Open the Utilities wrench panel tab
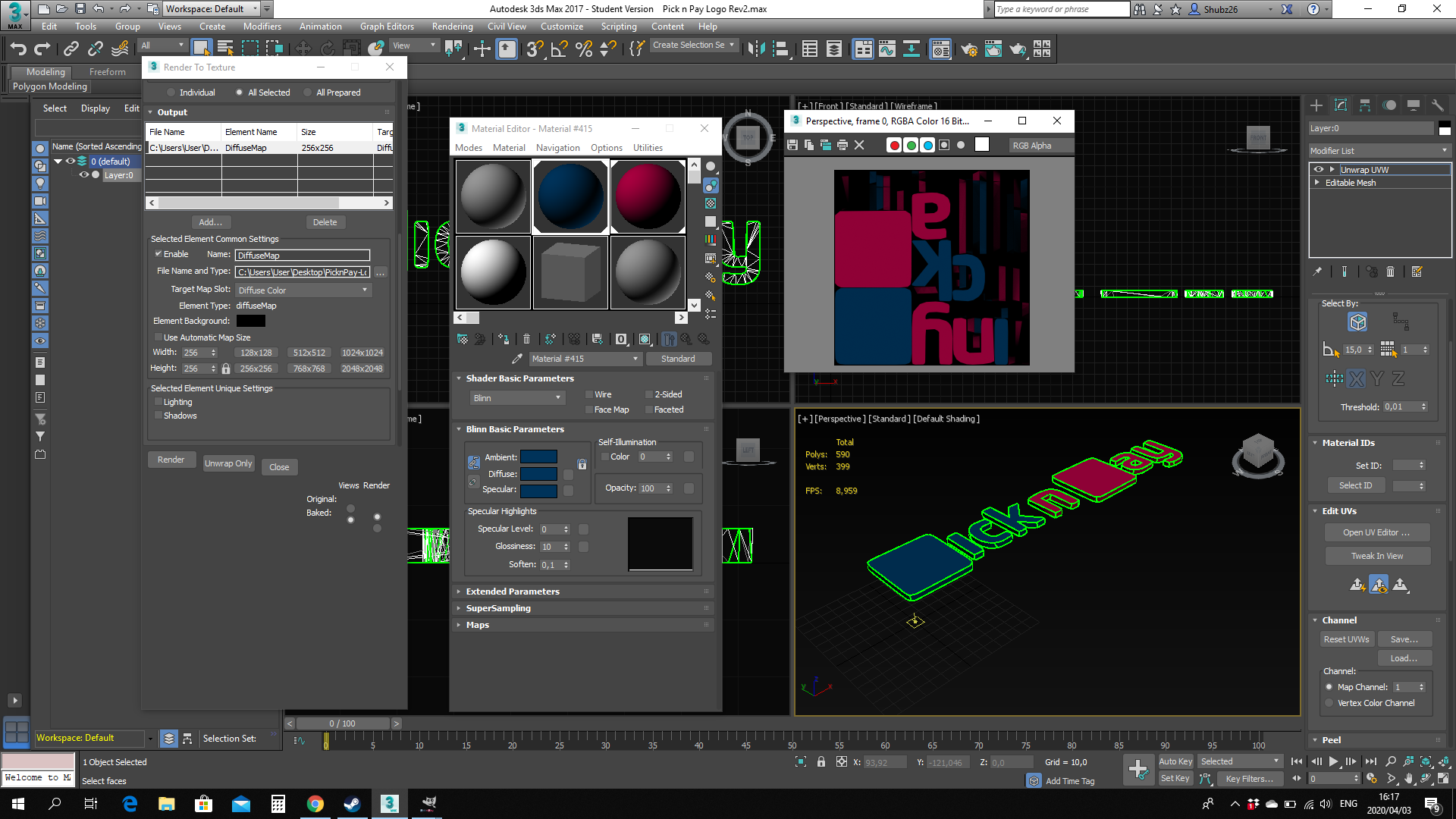 click(1438, 105)
